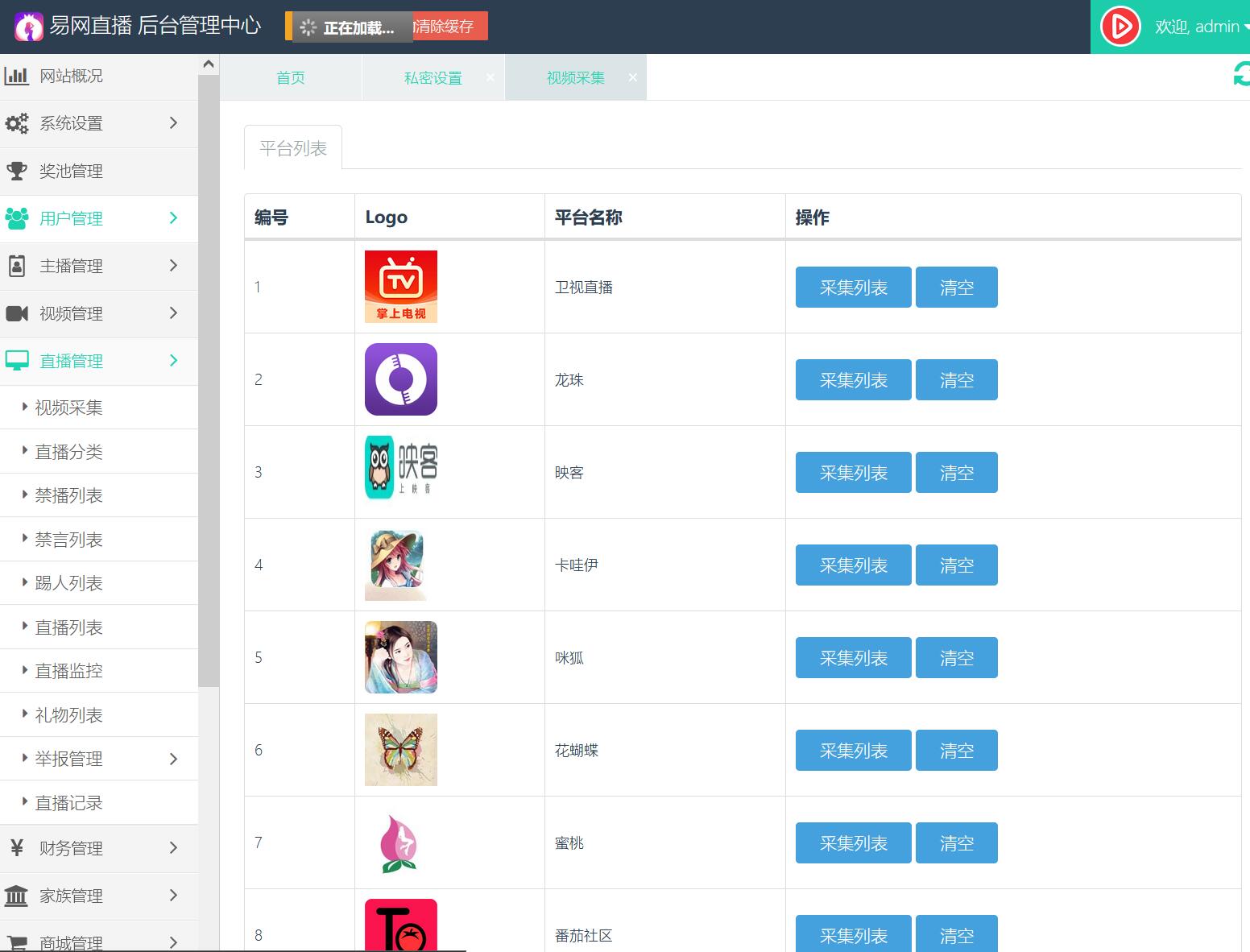This screenshot has width=1250, height=952.
Task: Open 采集列表 for 卫视直播
Action: (x=853, y=288)
